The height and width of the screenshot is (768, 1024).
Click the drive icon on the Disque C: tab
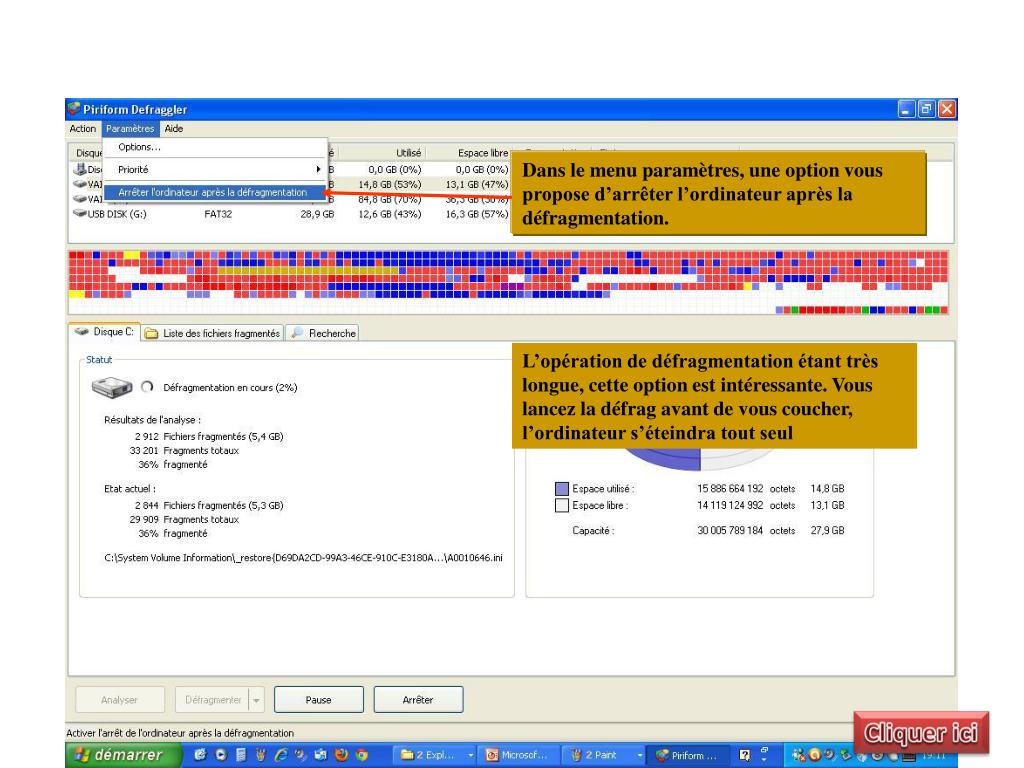pos(82,332)
